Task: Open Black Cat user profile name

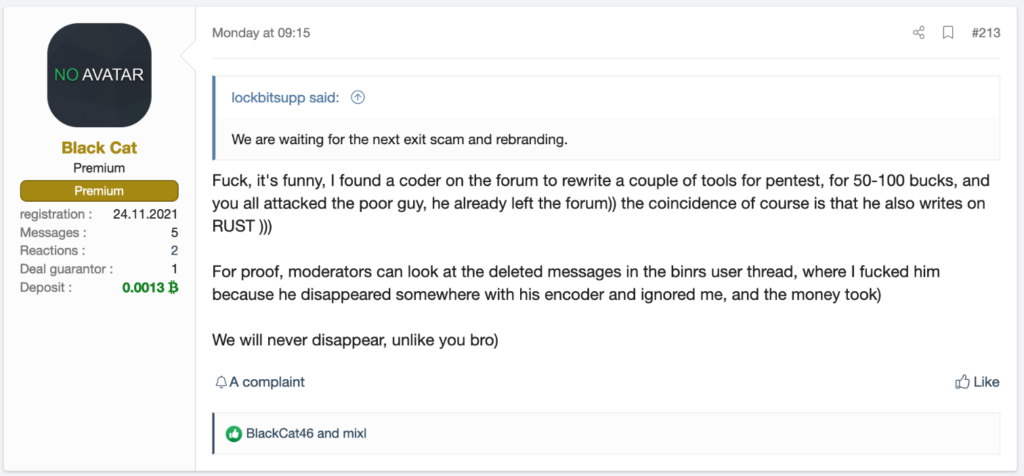Action: click(99, 148)
